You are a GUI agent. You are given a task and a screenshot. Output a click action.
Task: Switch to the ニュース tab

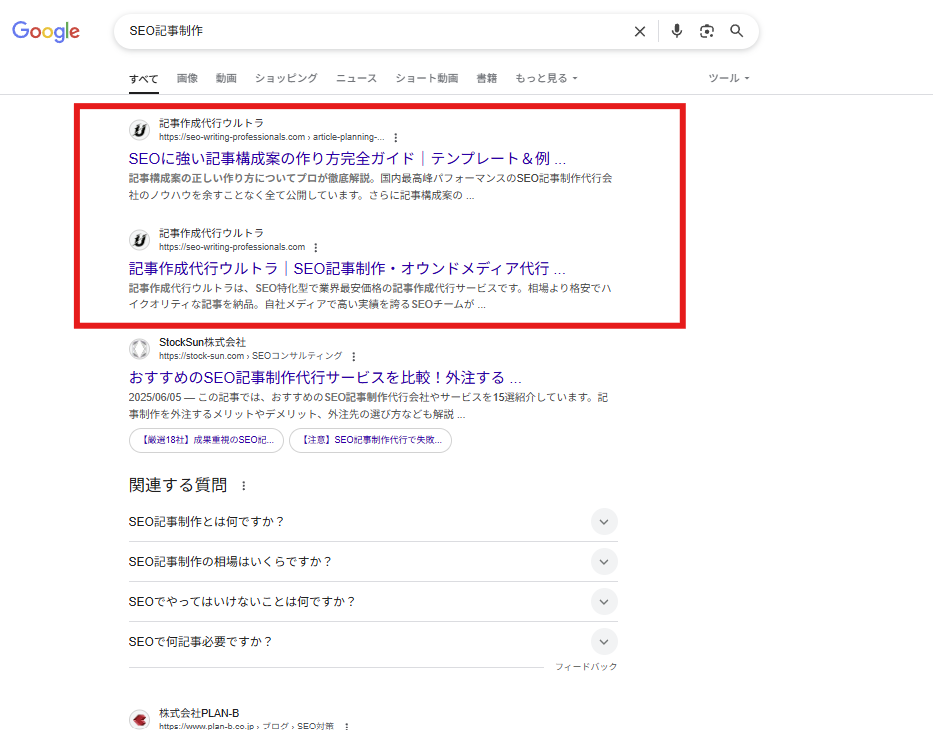[356, 78]
